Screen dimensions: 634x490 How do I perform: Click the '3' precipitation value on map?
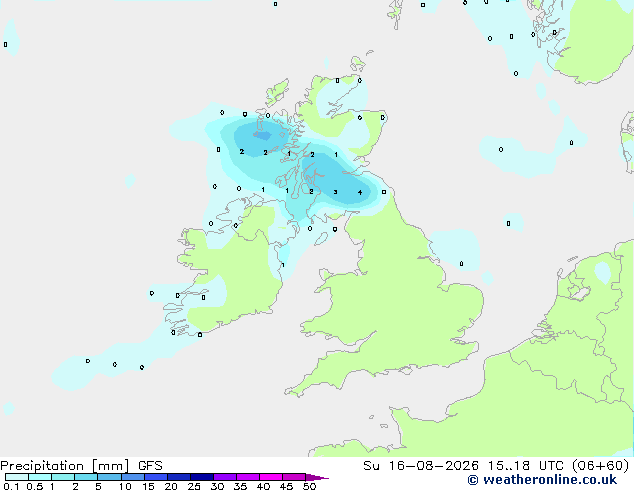335,192
